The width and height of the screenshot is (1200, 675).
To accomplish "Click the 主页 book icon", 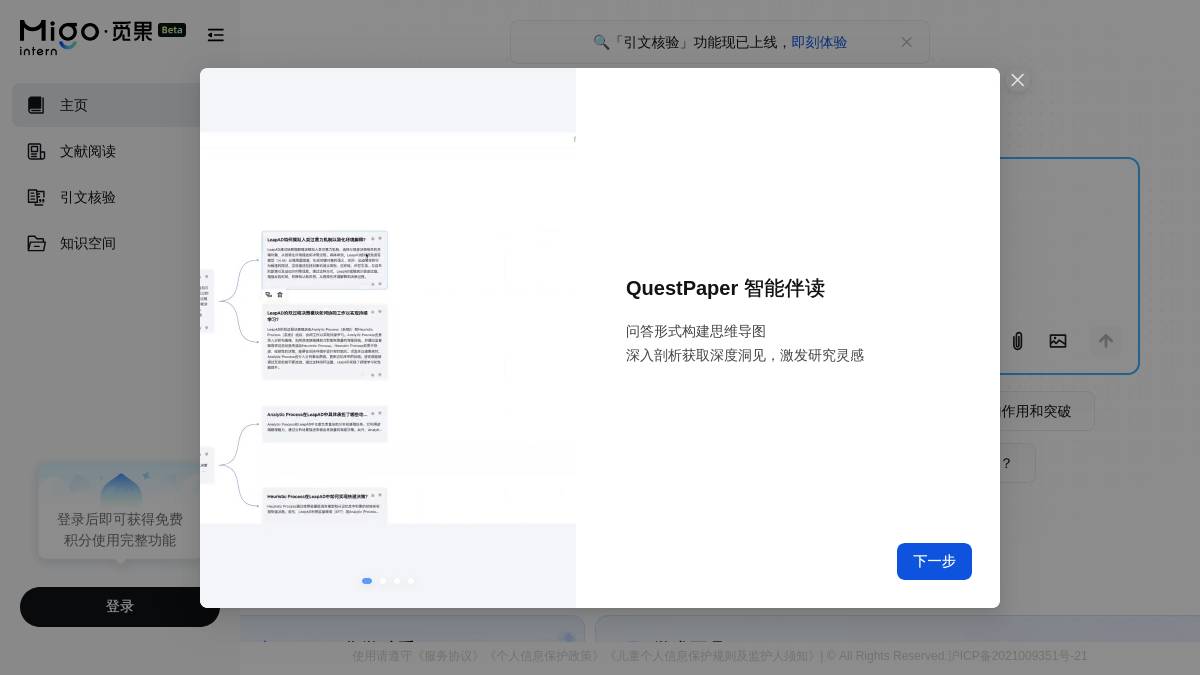I will click(x=36, y=105).
